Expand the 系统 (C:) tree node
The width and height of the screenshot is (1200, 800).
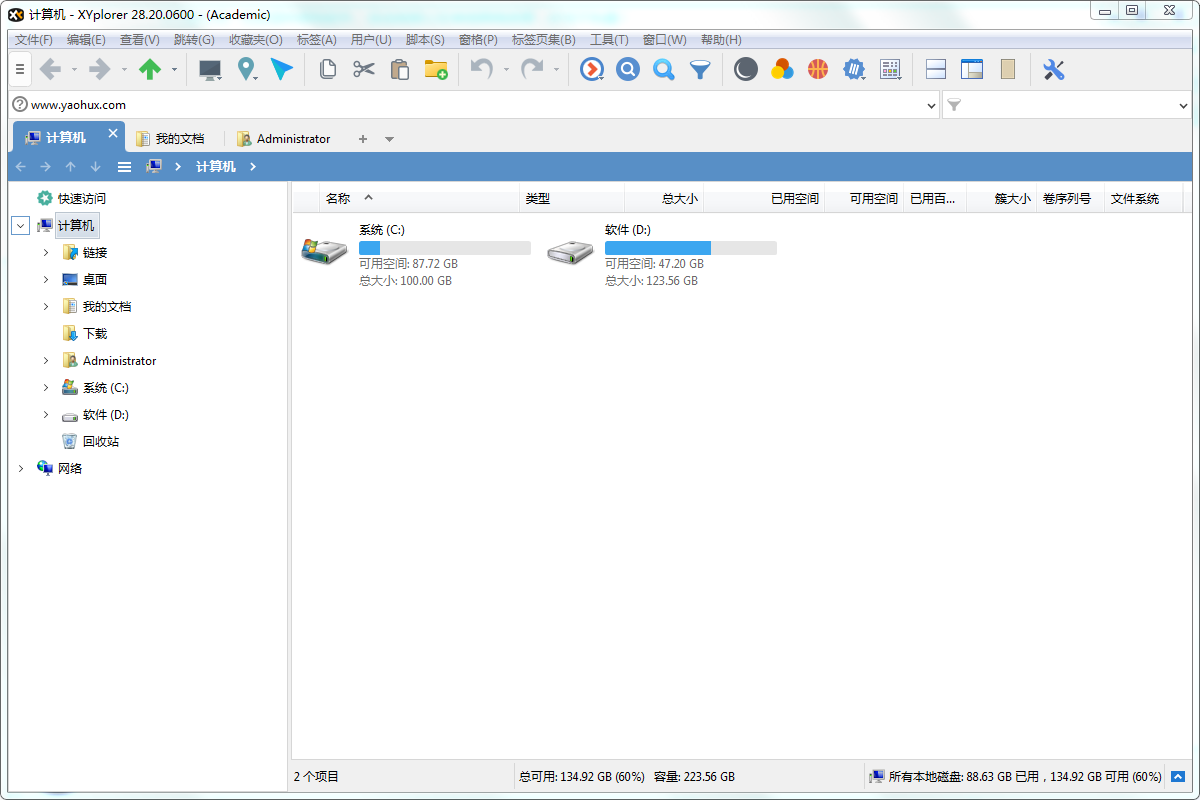46,388
